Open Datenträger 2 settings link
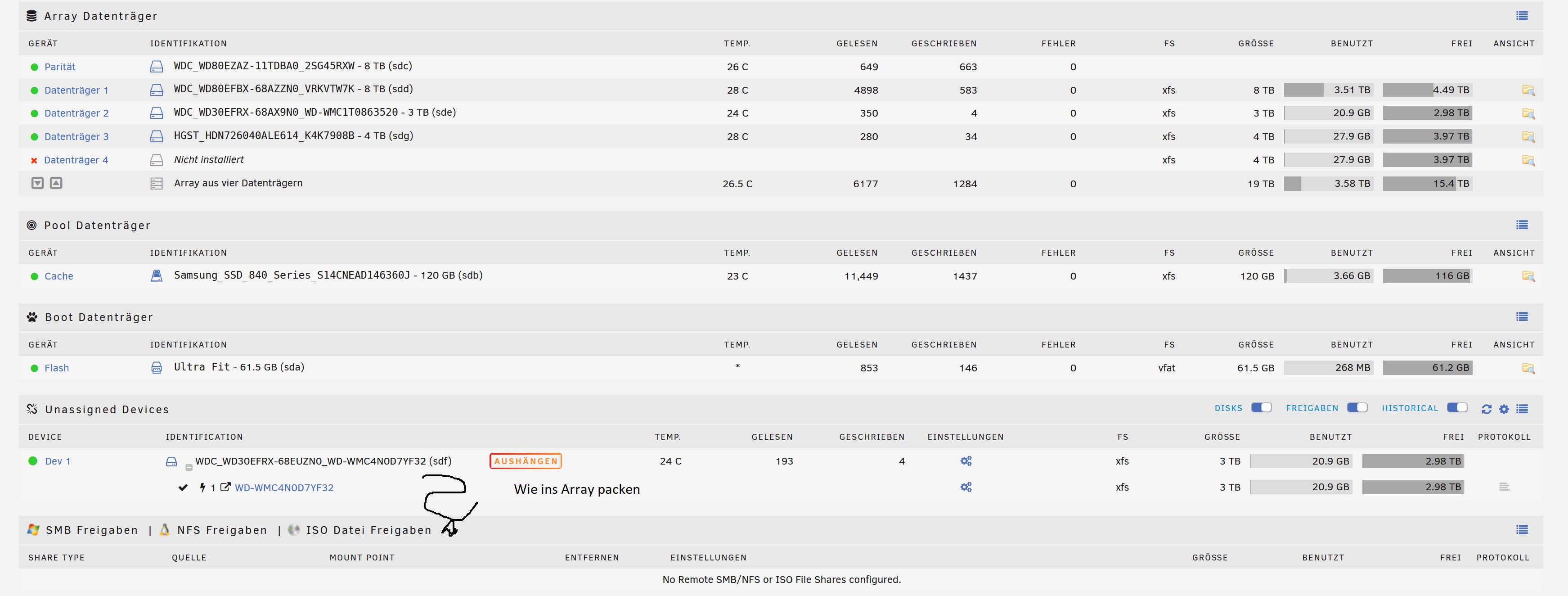1568x596 pixels. click(76, 113)
